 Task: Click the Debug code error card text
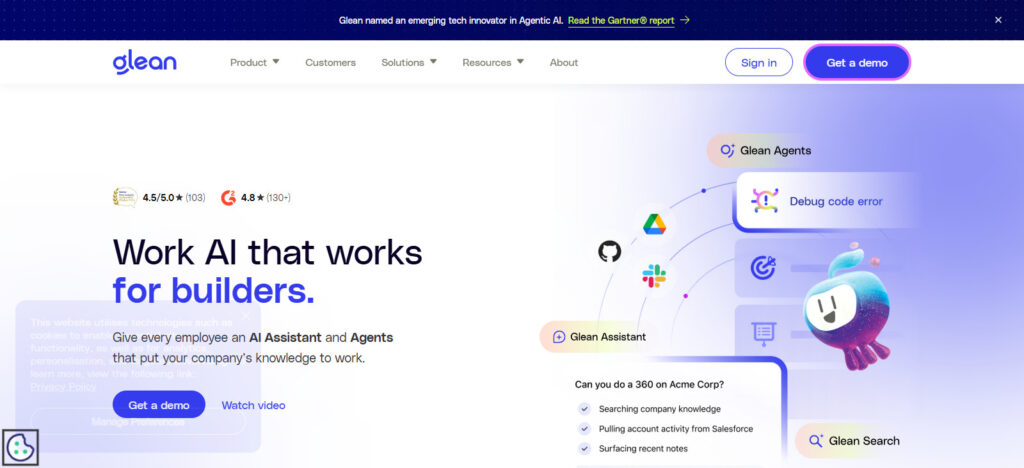click(x=836, y=202)
